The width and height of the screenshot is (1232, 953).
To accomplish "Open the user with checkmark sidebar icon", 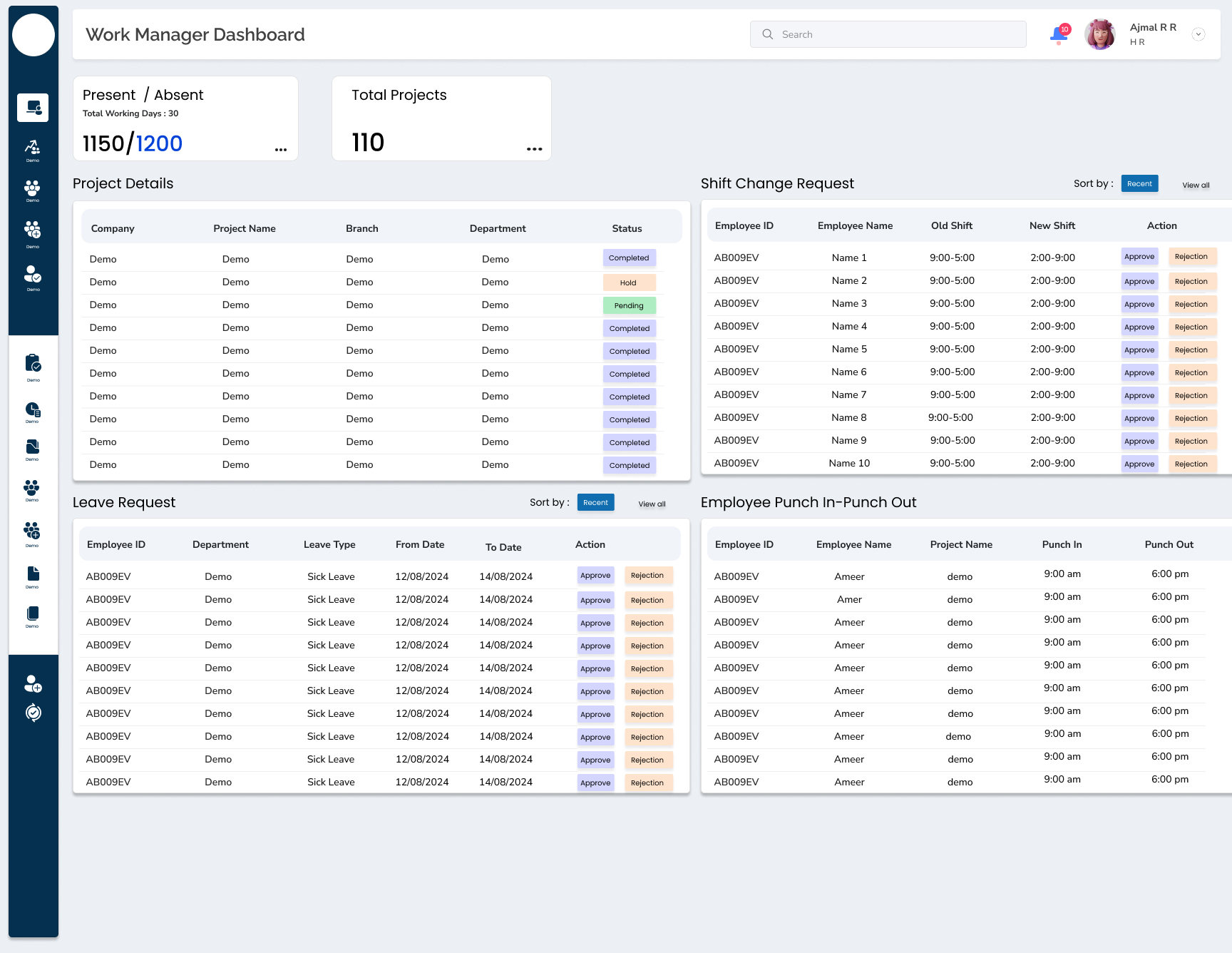I will [33, 275].
